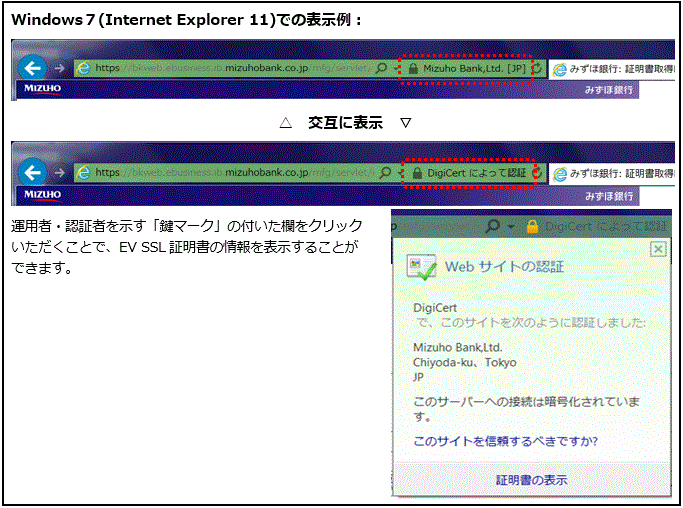Select the みずほ銀行 tab beside the Mizuho Bank,Ltd. [JP] bar
Viewport: 683px width, 508px height.
click(613, 69)
